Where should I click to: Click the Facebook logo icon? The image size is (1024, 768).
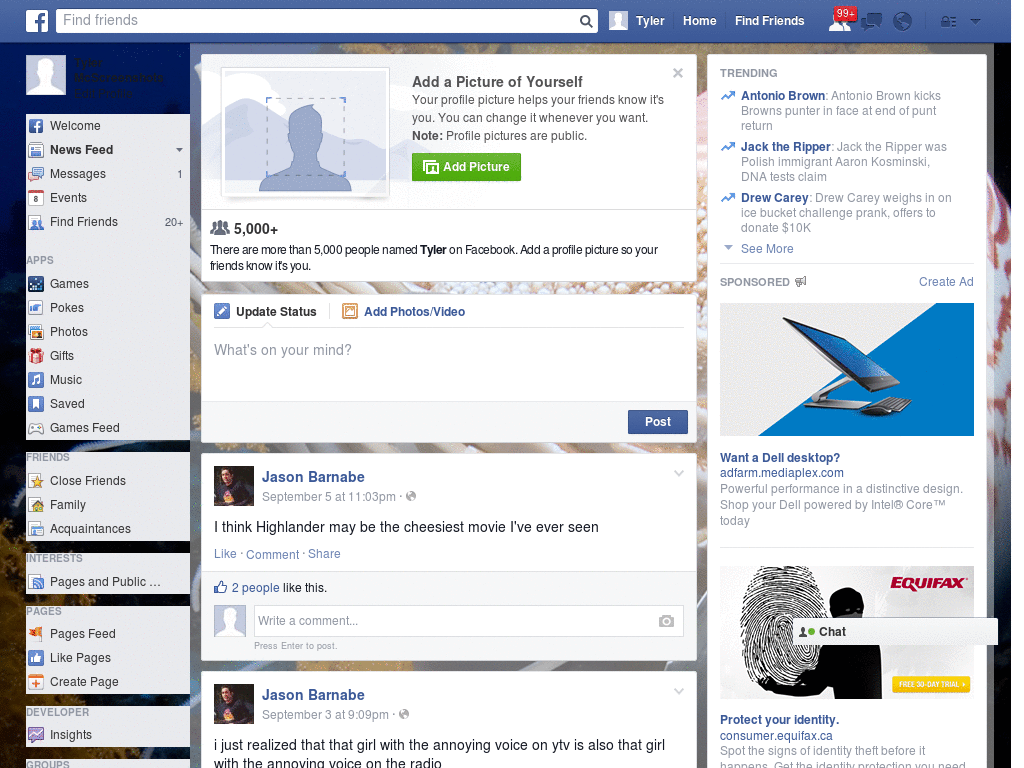tap(37, 21)
